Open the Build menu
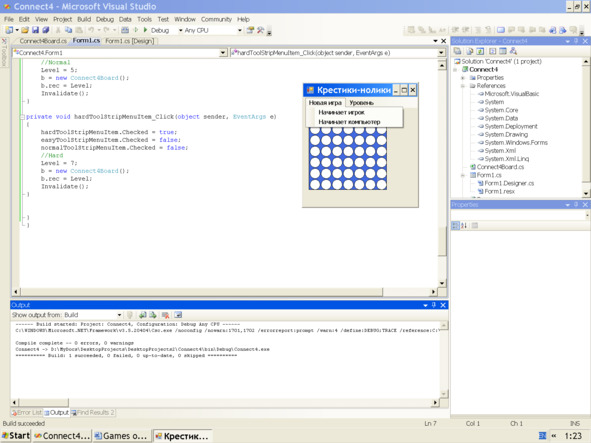Image resolution: width=591 pixels, height=443 pixels. coord(84,19)
